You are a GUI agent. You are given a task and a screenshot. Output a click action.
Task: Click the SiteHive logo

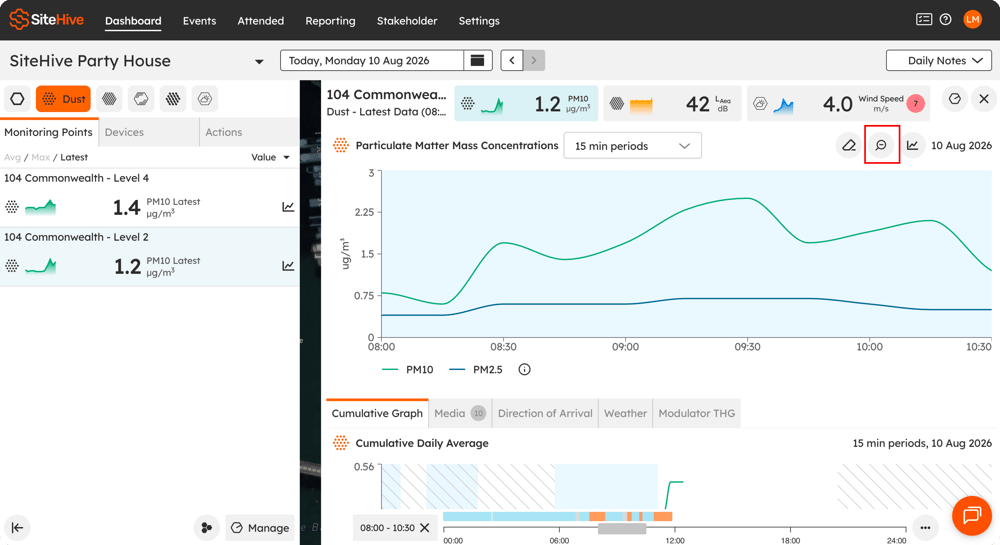click(x=46, y=20)
